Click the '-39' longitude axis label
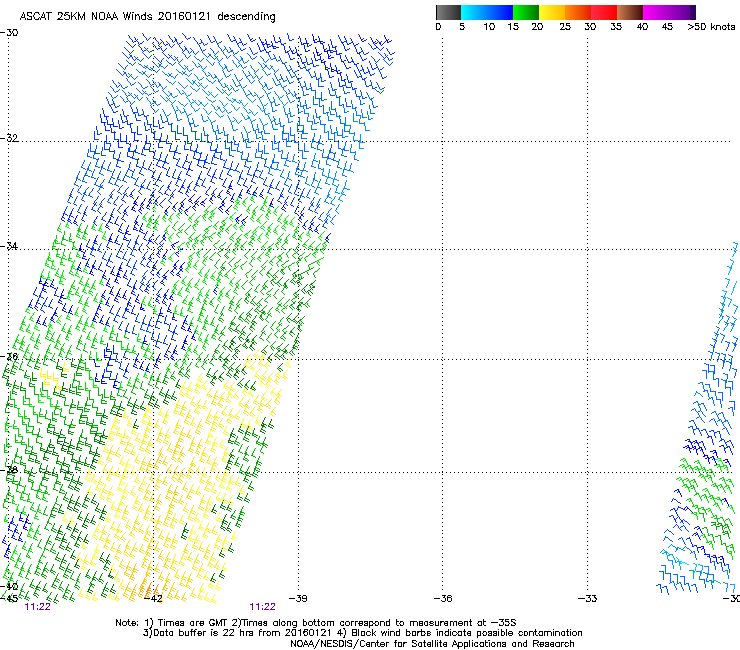This screenshot has height=650, width=740. [x=298, y=599]
